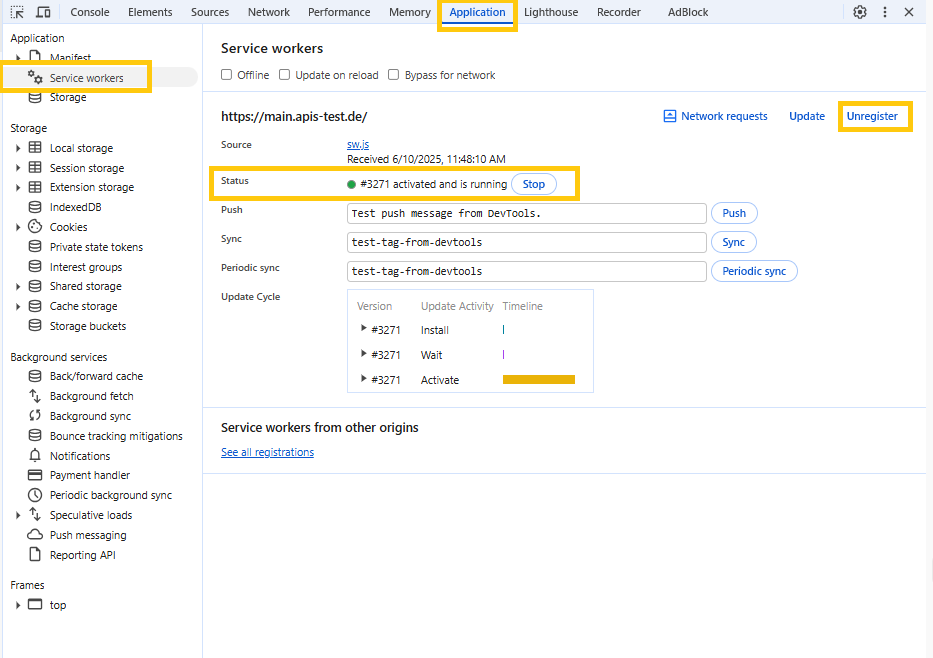Click the Service workers gear icon
The height and width of the screenshot is (658, 933).
pyautogui.click(x=35, y=77)
